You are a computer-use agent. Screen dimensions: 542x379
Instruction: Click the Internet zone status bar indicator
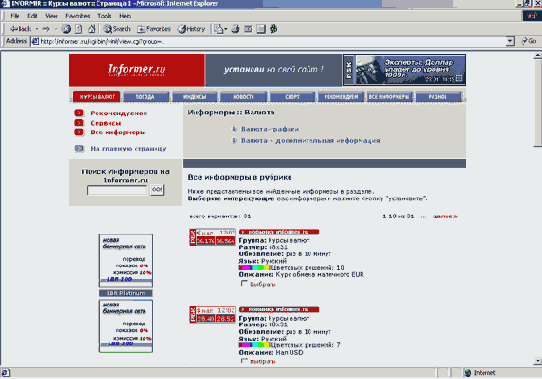pyautogui.click(x=481, y=373)
